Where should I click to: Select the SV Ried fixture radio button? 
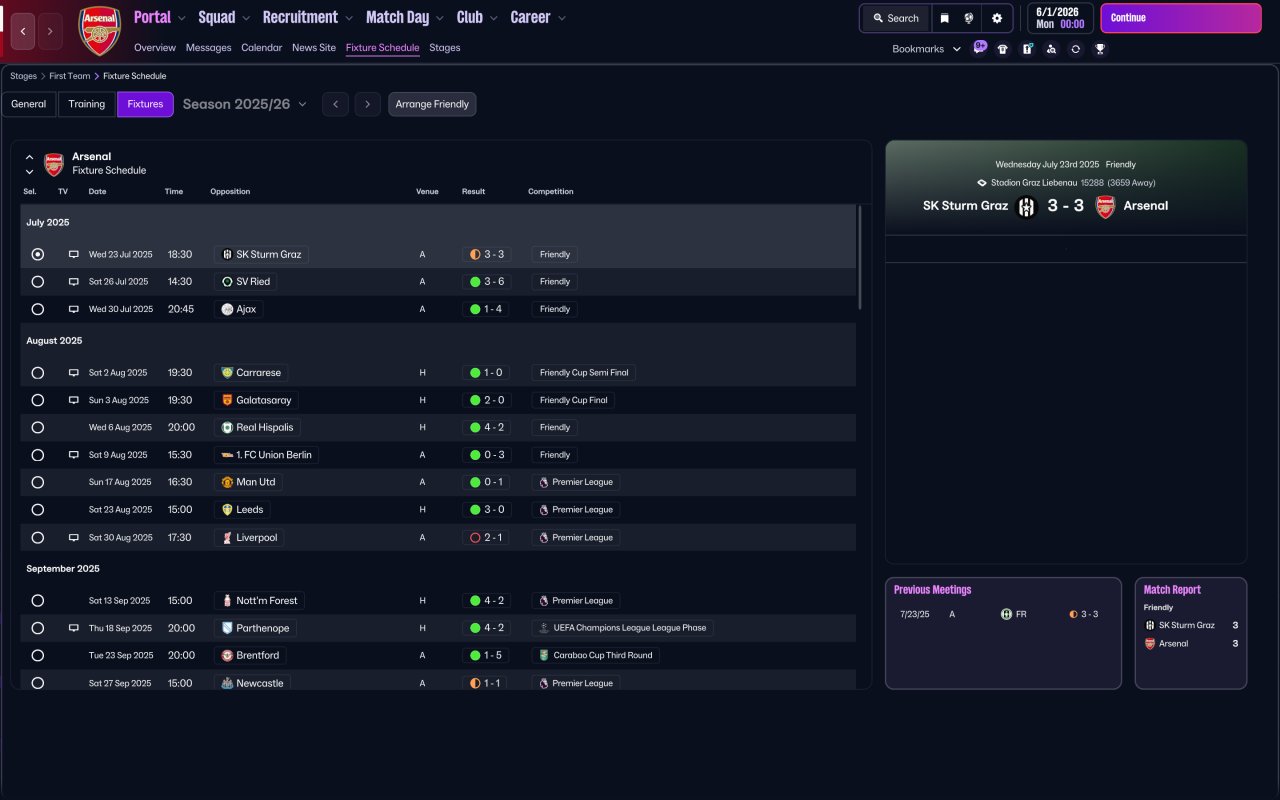click(38, 282)
